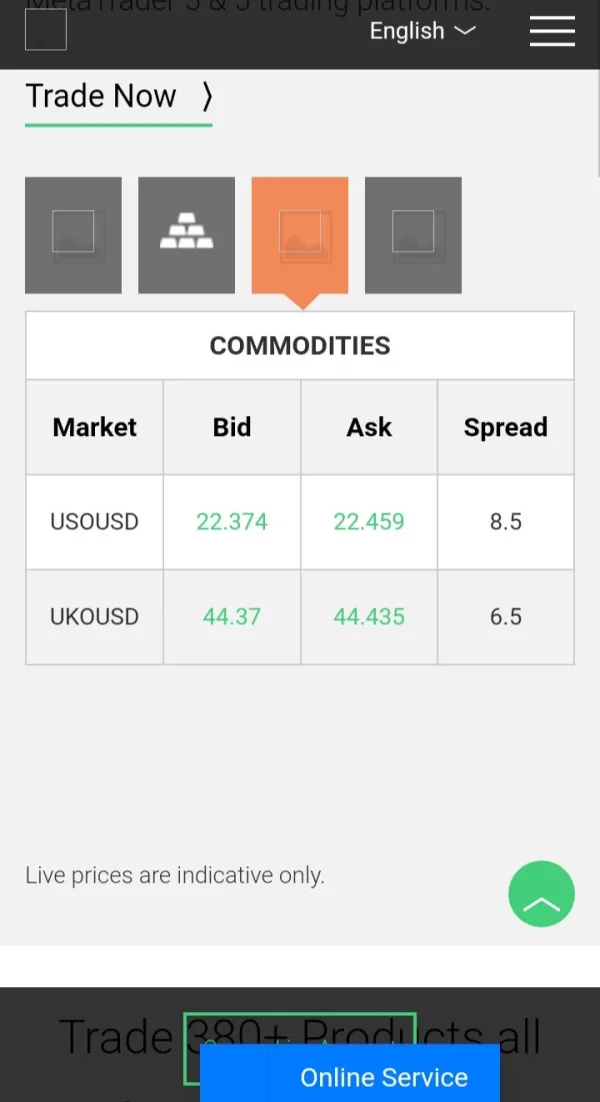Select the orange highlighted commodities category icon
Image resolution: width=600 pixels, height=1102 pixels.
(300, 235)
